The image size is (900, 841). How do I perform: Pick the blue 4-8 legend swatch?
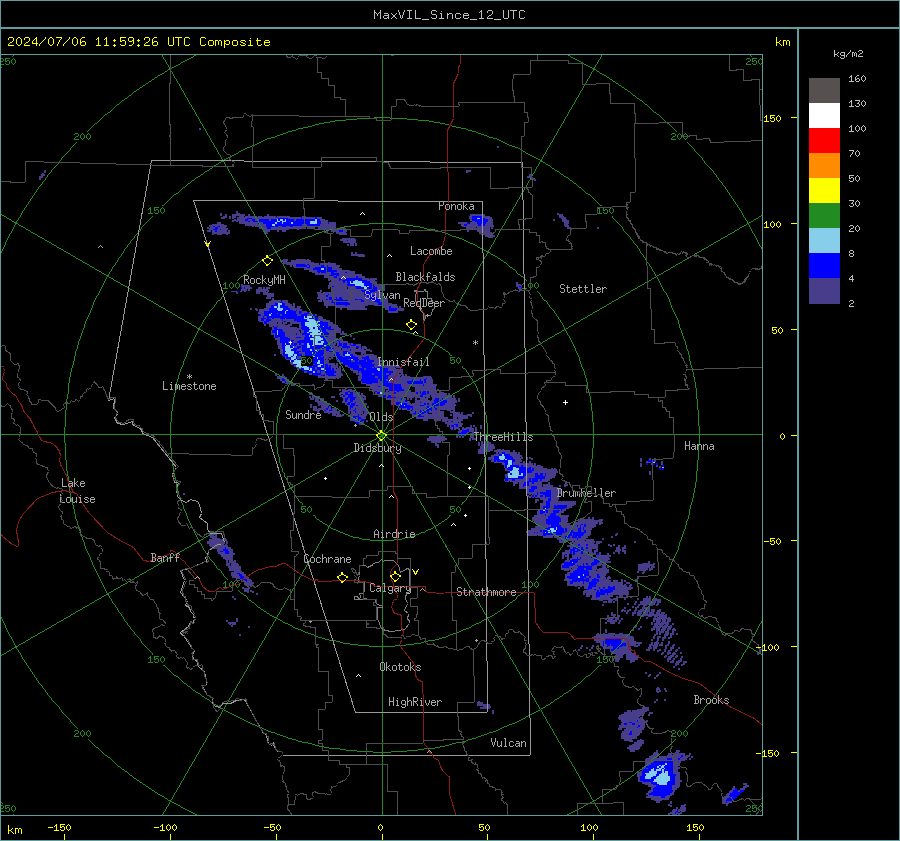tap(824, 265)
